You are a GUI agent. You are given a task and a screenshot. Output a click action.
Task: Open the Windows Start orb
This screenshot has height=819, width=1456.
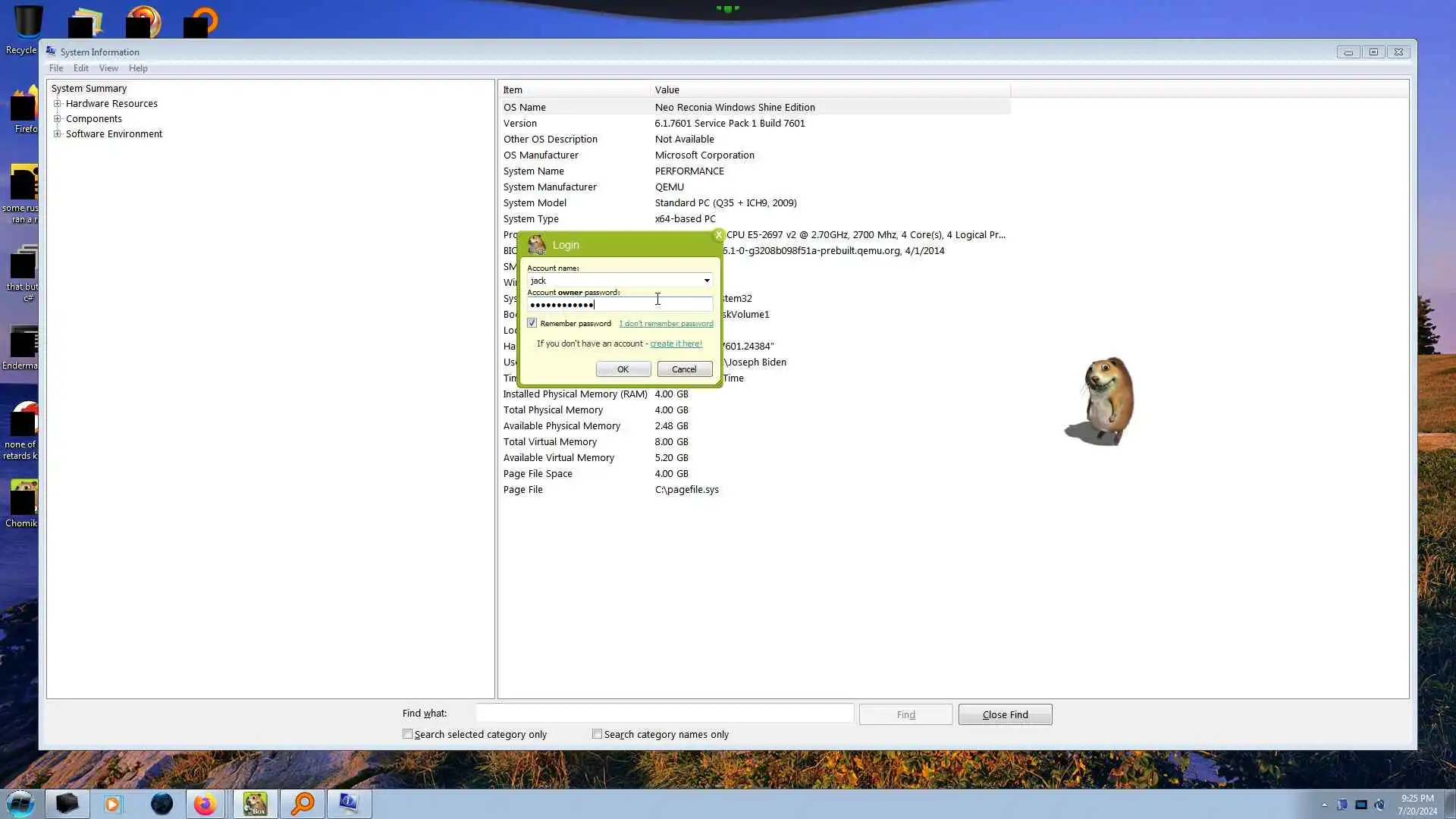coord(20,804)
